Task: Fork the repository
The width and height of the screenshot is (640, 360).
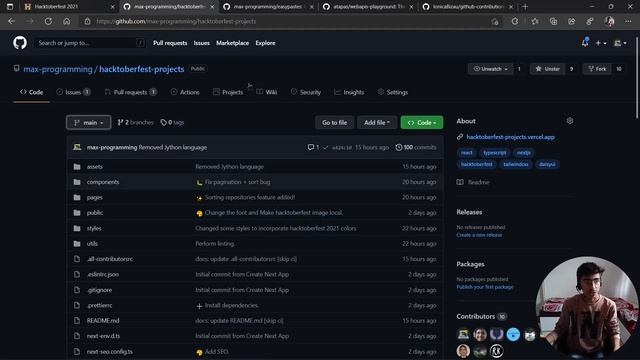Action: (597, 69)
